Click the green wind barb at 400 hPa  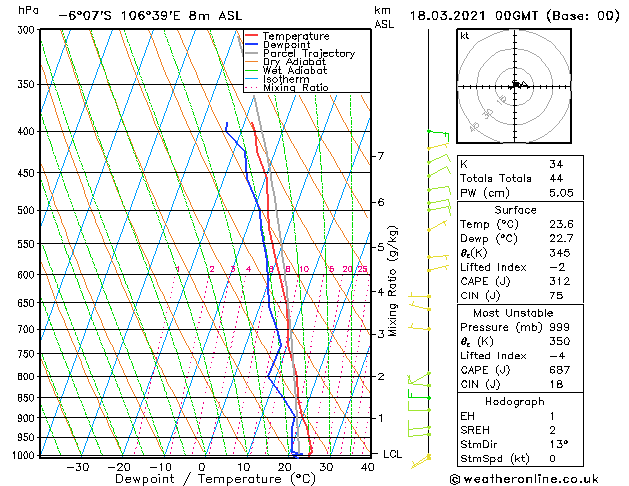[438, 135]
